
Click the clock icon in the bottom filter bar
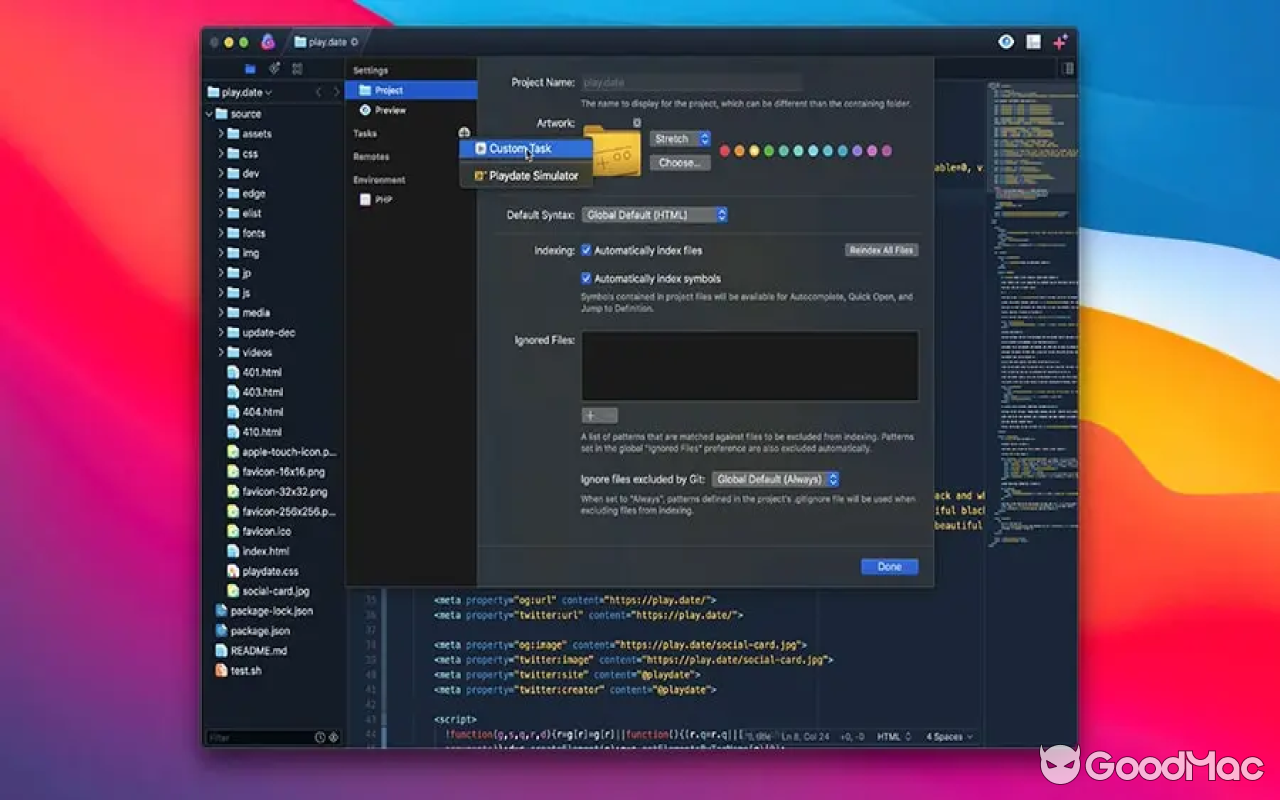(x=319, y=737)
